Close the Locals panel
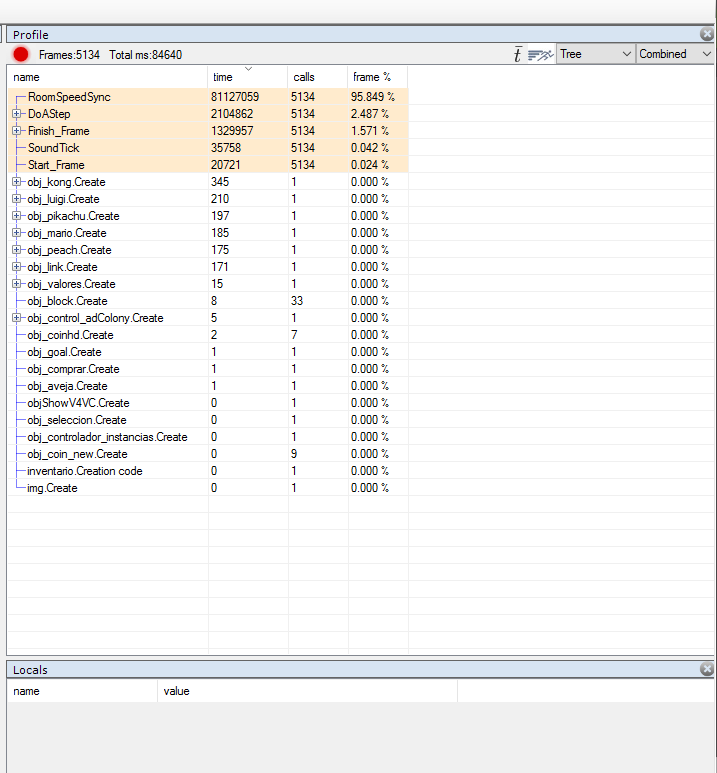Image resolution: width=717 pixels, height=773 pixels. (x=707, y=669)
